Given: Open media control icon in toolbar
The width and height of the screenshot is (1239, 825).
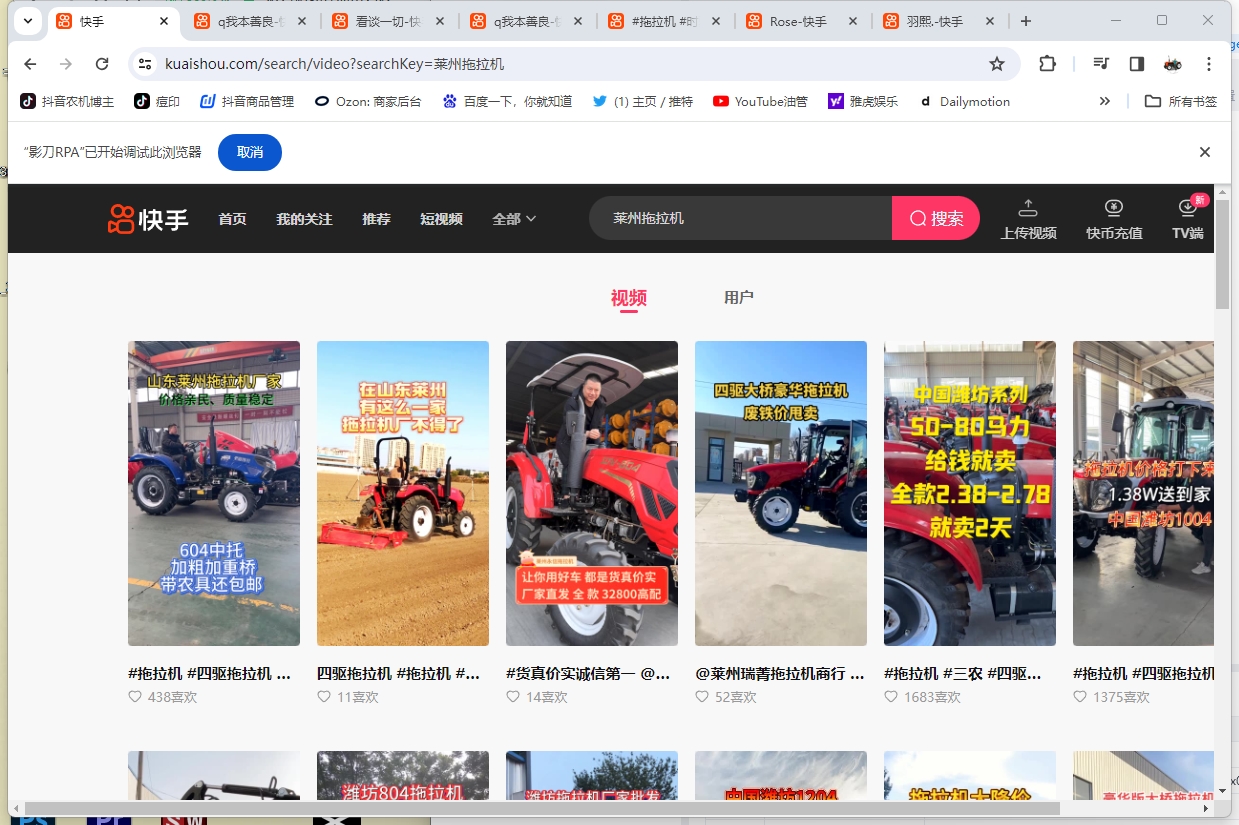Looking at the screenshot, I should tap(1101, 64).
